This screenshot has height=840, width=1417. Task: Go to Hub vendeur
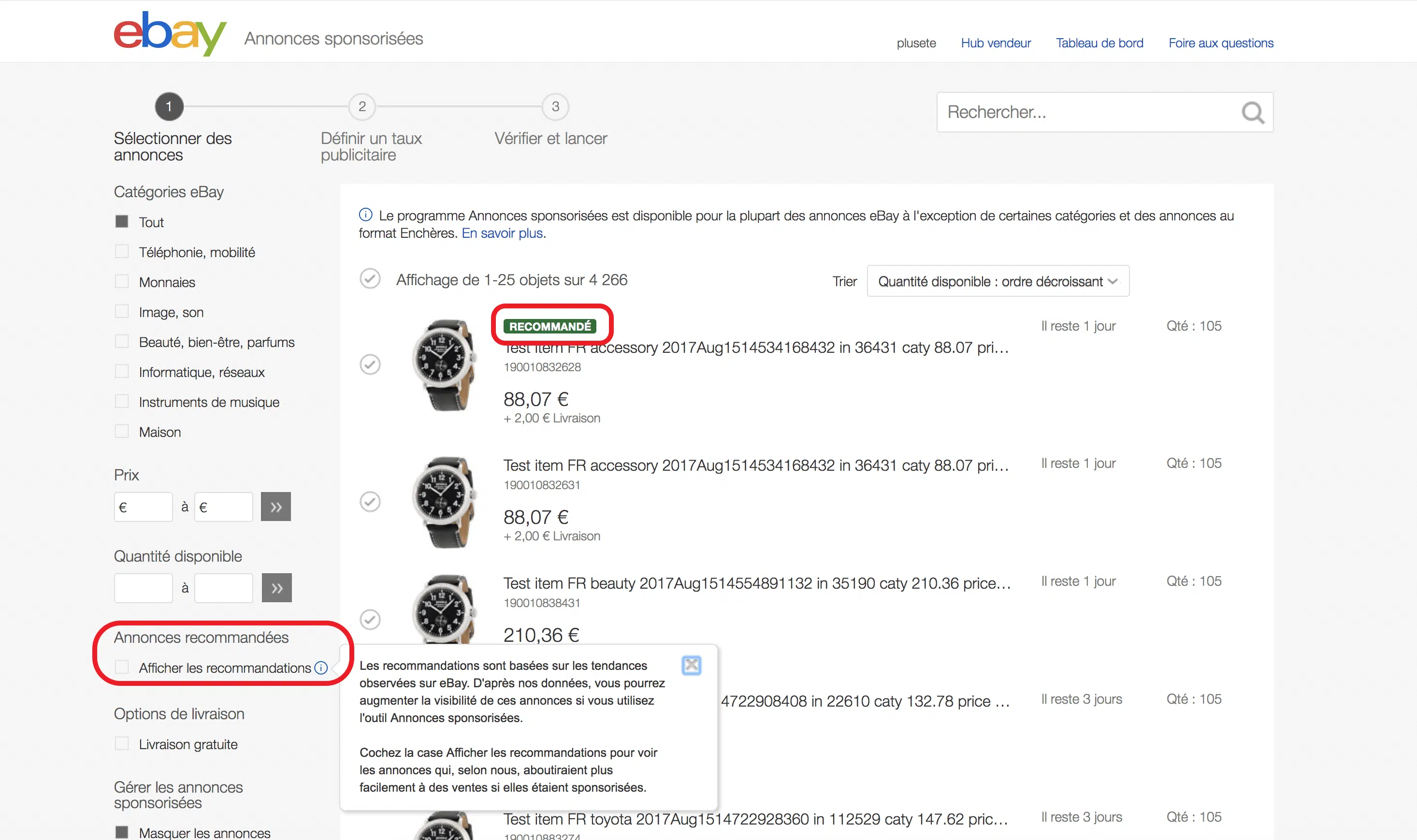(996, 43)
